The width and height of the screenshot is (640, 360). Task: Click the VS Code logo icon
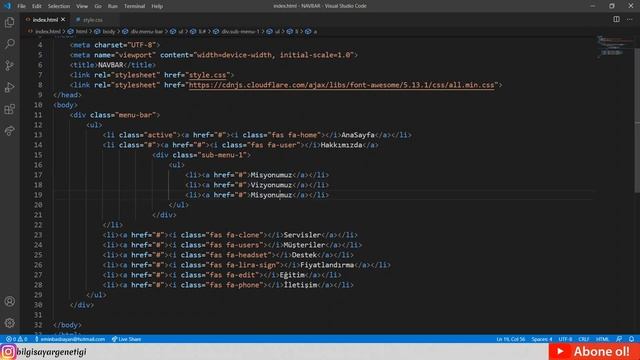point(7,6)
